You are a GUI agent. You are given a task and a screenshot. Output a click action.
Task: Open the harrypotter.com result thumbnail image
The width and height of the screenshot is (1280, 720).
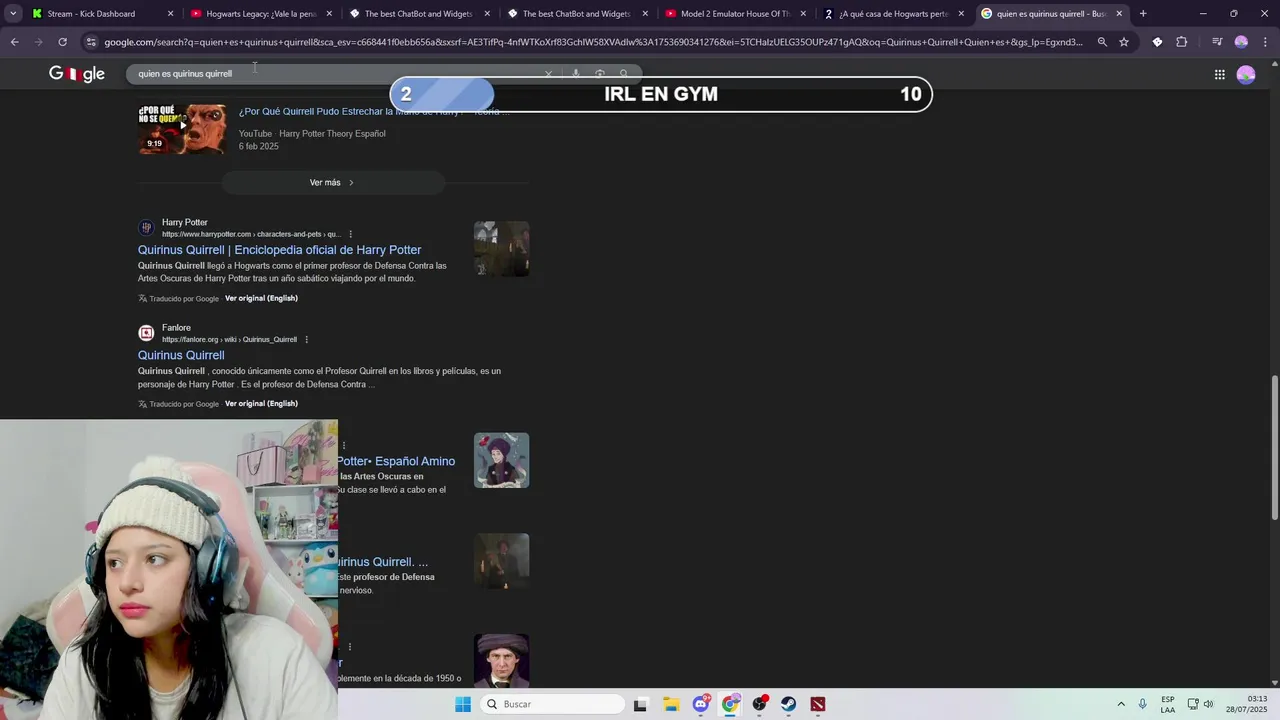coord(501,249)
